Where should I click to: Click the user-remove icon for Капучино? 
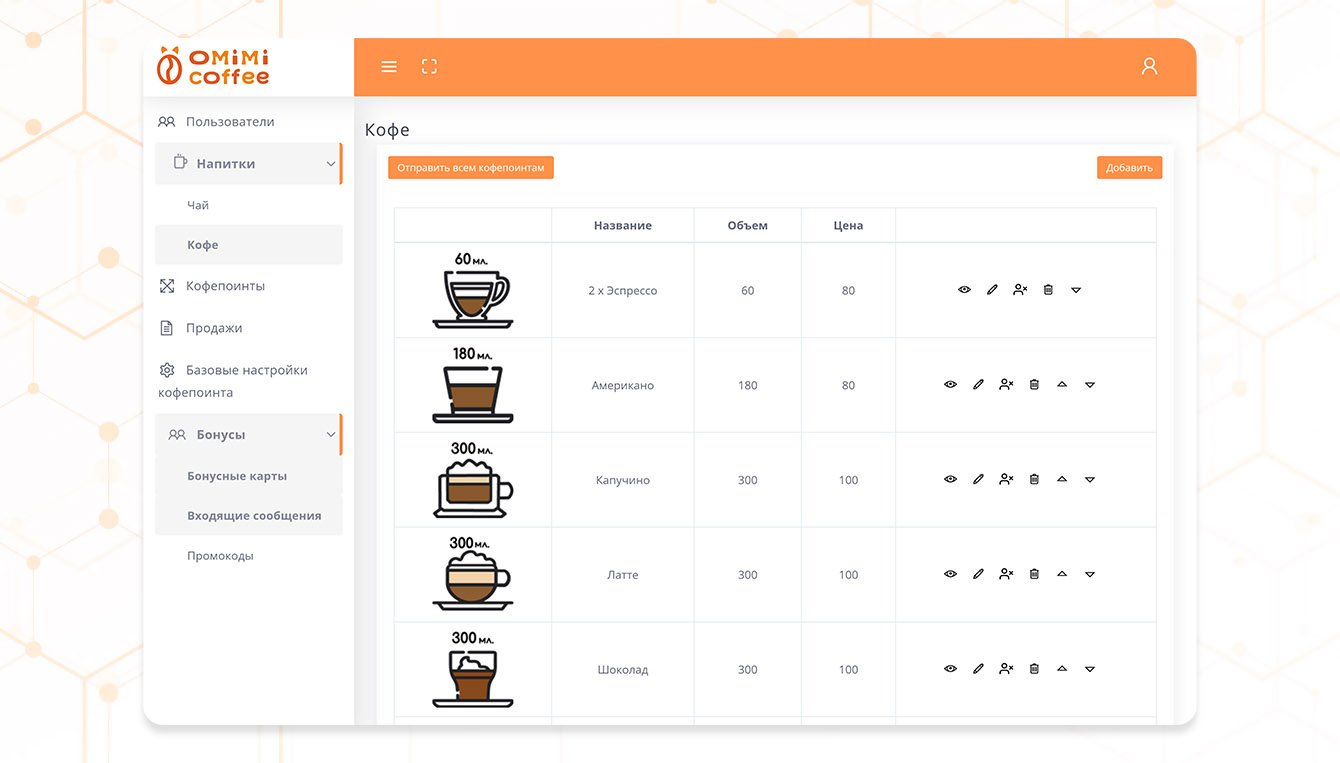[x=1006, y=480]
